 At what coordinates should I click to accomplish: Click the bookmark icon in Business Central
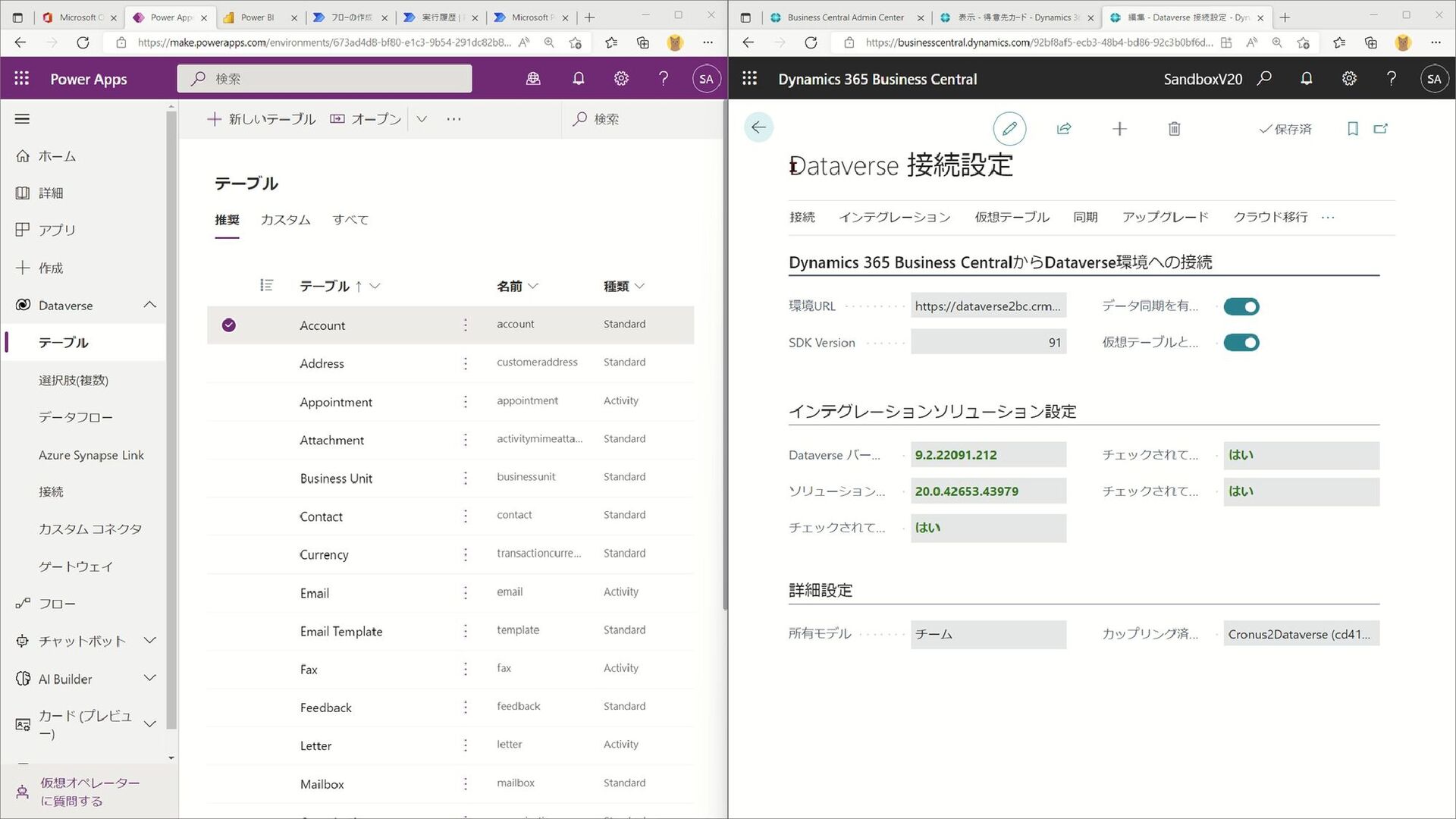[x=1352, y=129]
